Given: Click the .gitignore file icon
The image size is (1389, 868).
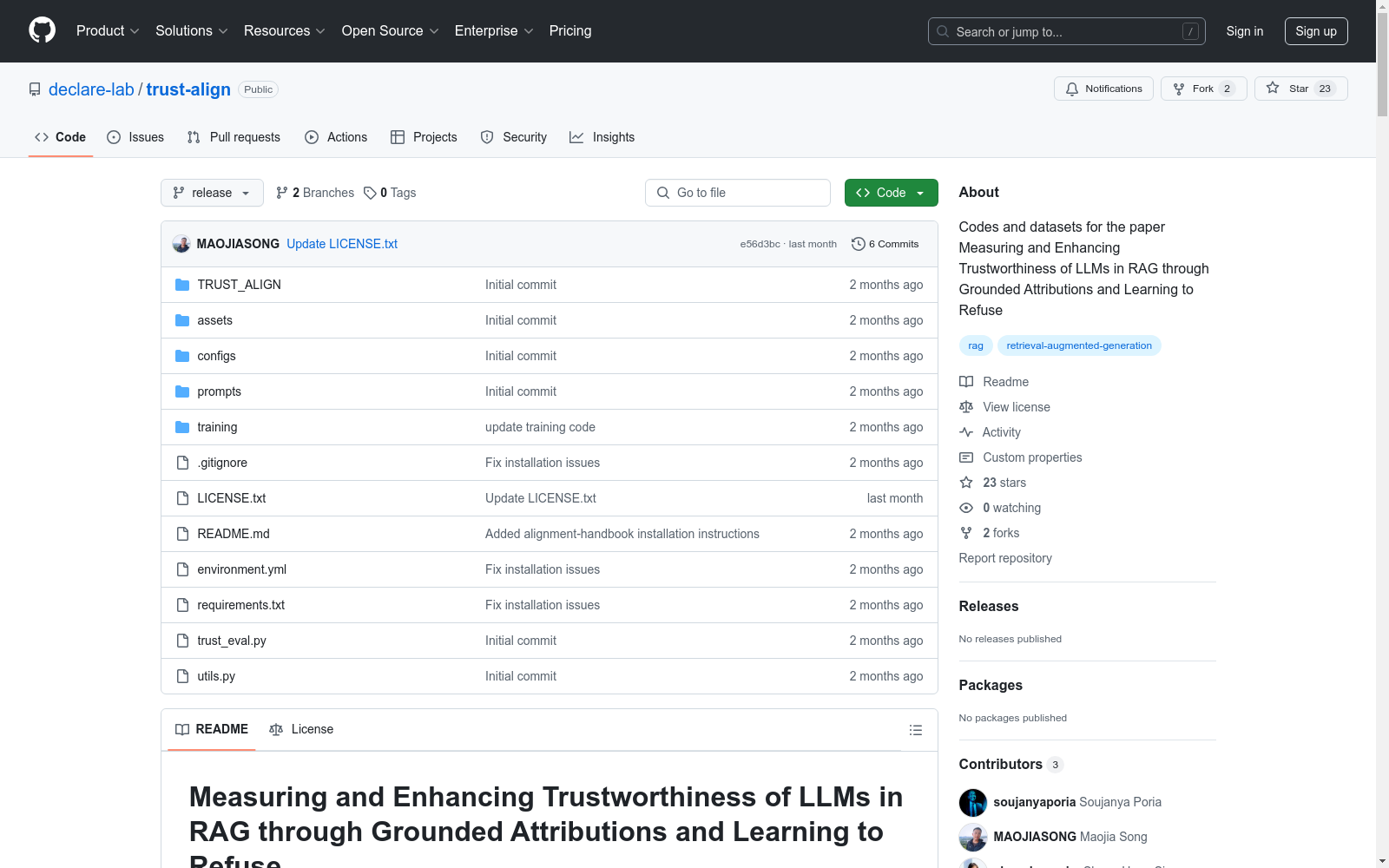Looking at the screenshot, I should (x=182, y=463).
